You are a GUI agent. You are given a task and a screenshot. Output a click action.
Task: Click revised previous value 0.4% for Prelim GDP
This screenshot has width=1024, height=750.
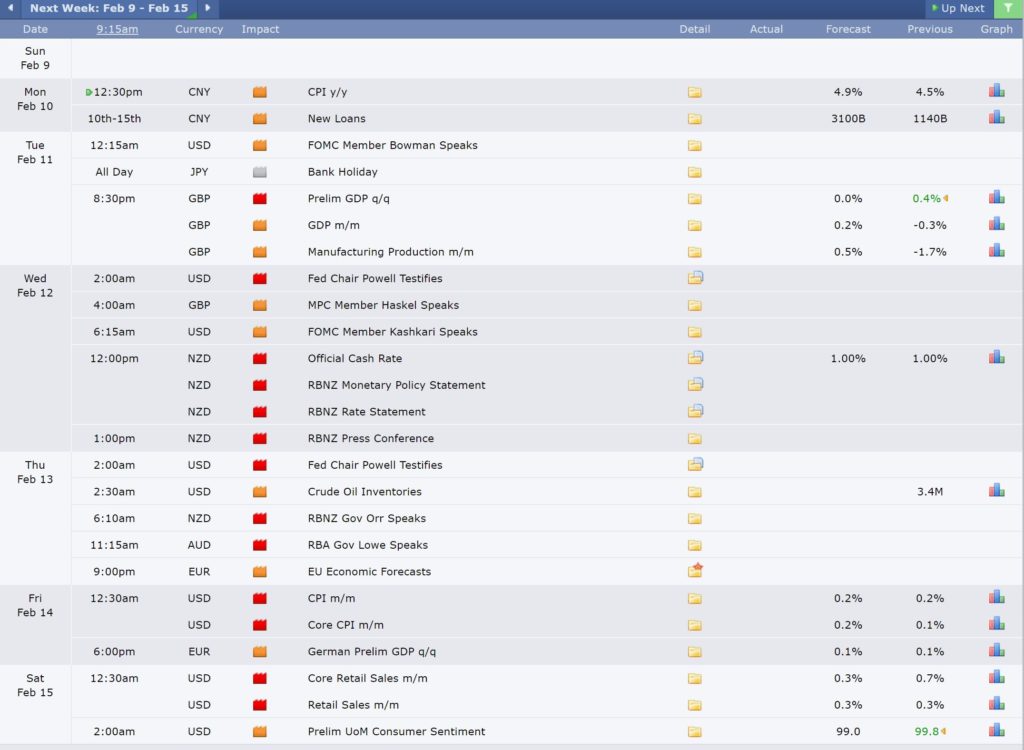[927, 199]
